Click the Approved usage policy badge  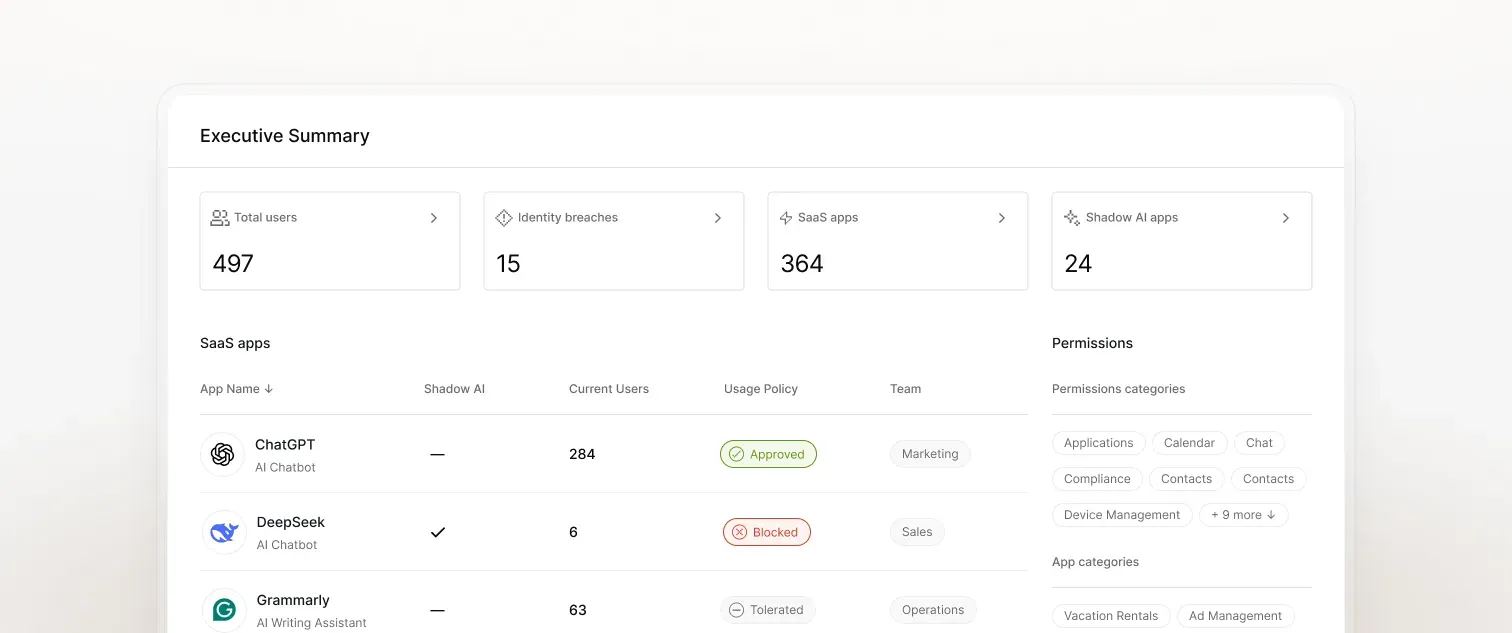(x=768, y=454)
